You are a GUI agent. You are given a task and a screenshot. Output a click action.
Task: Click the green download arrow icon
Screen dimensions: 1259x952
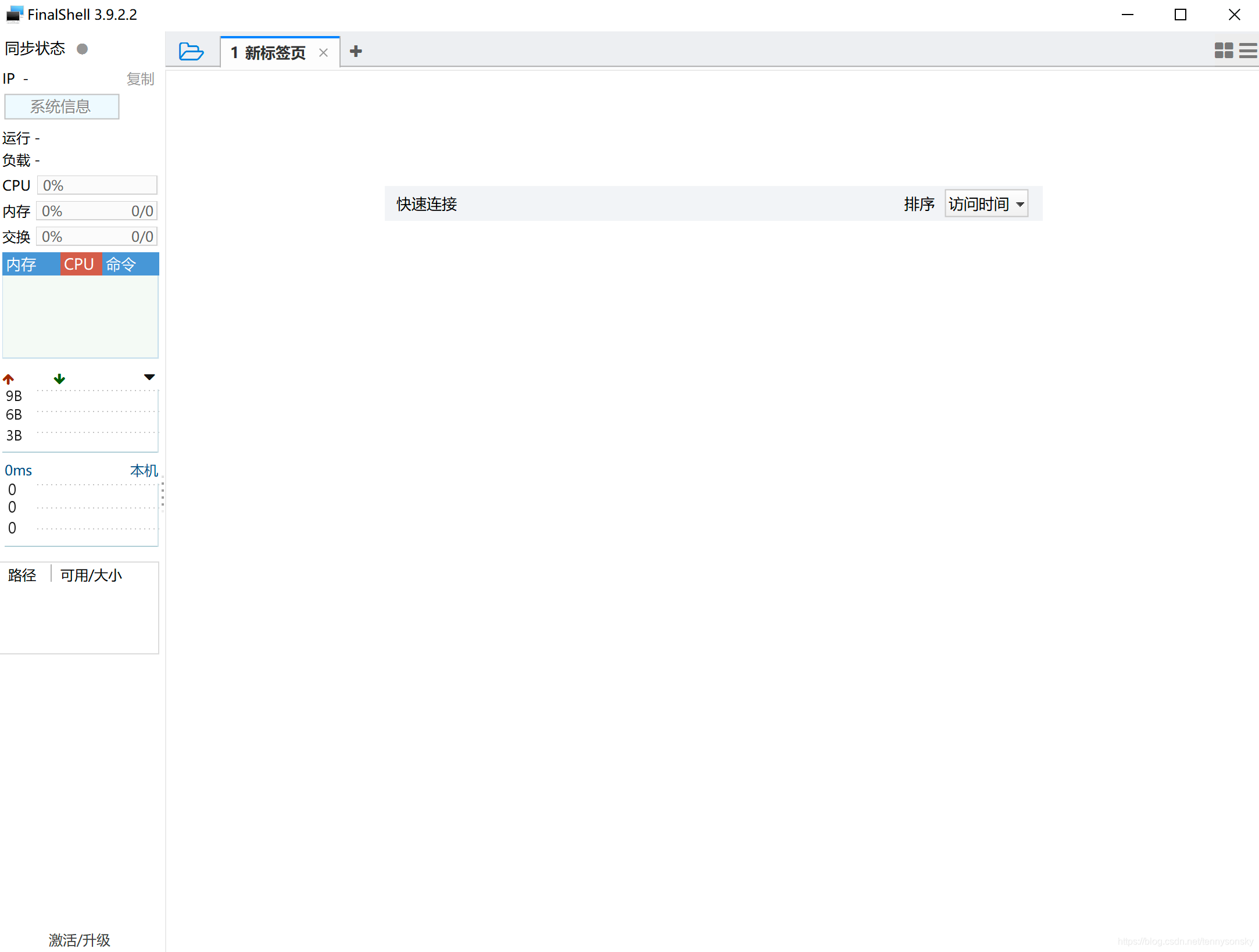59,379
